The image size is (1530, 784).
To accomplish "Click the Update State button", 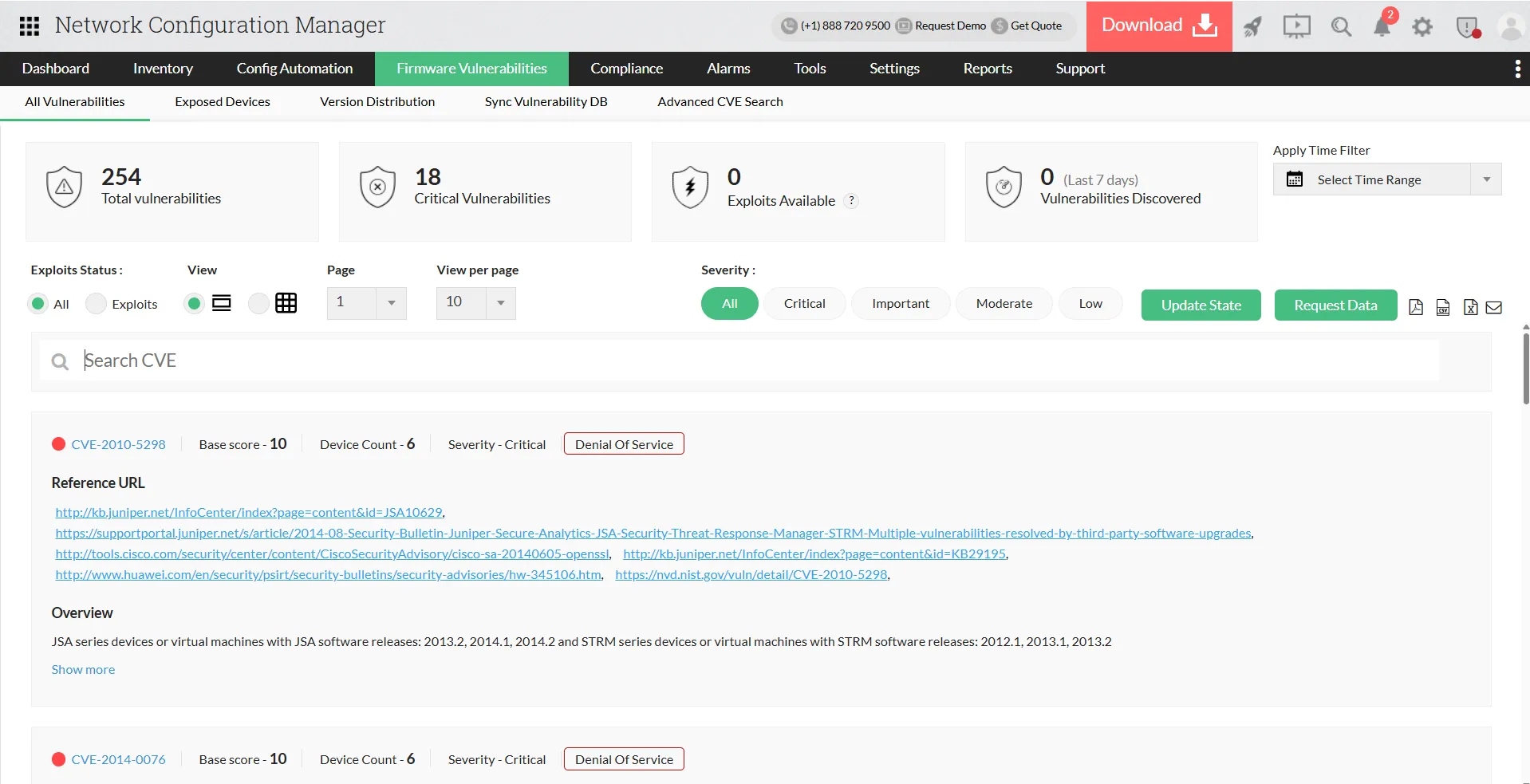I will (x=1201, y=305).
